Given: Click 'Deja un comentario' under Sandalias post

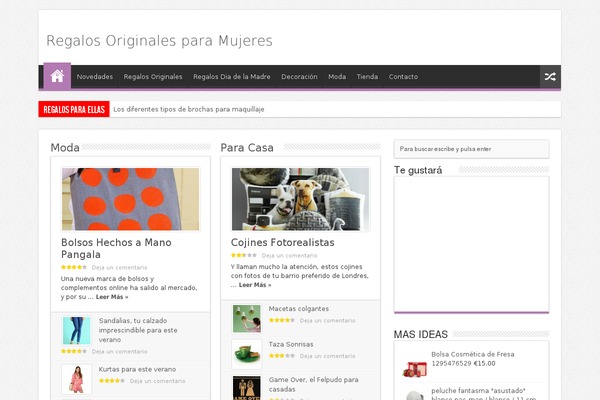Looking at the screenshot, I should (119, 351).
